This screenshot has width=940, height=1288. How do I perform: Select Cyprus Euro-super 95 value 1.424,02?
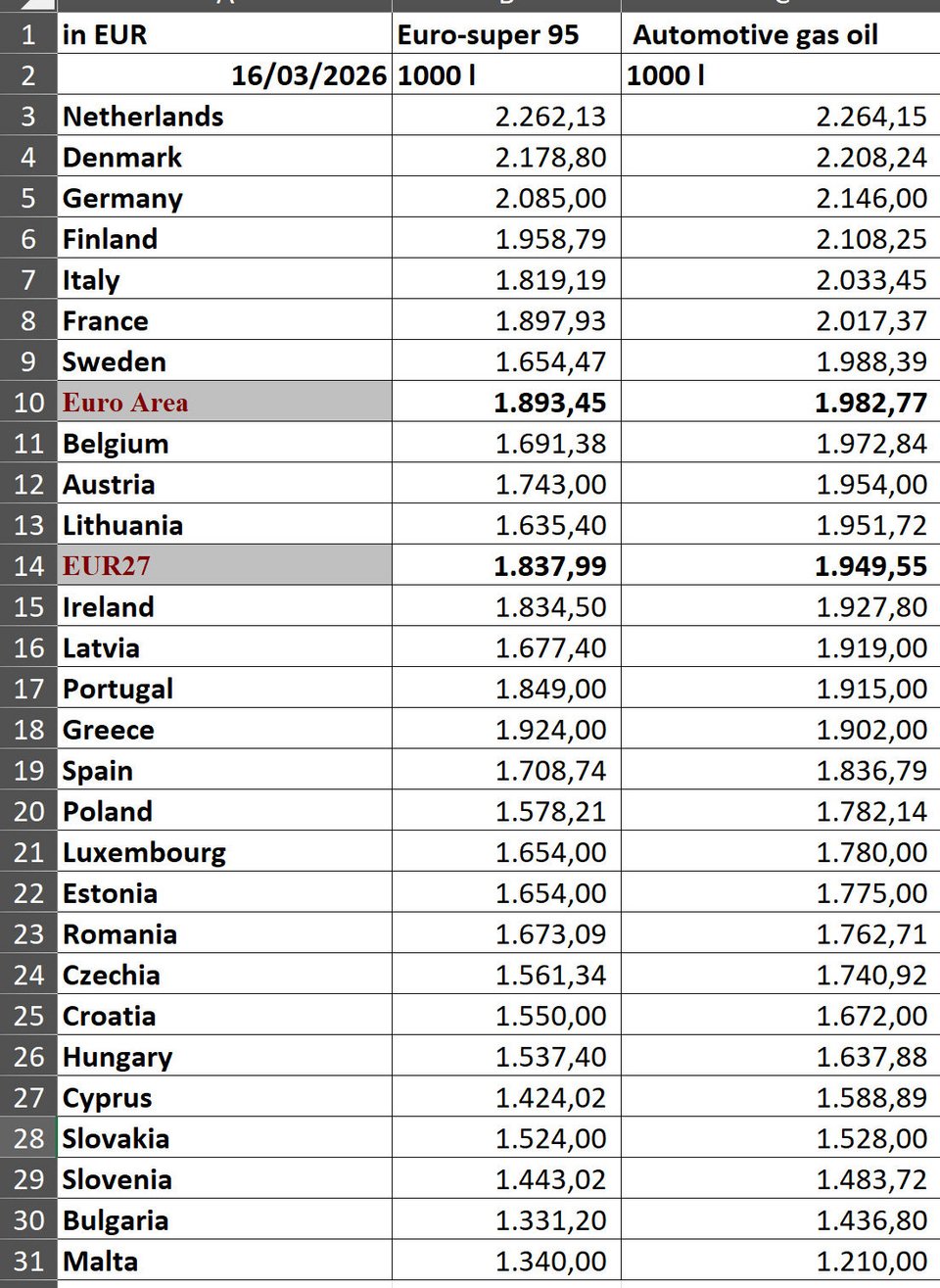tap(549, 1098)
